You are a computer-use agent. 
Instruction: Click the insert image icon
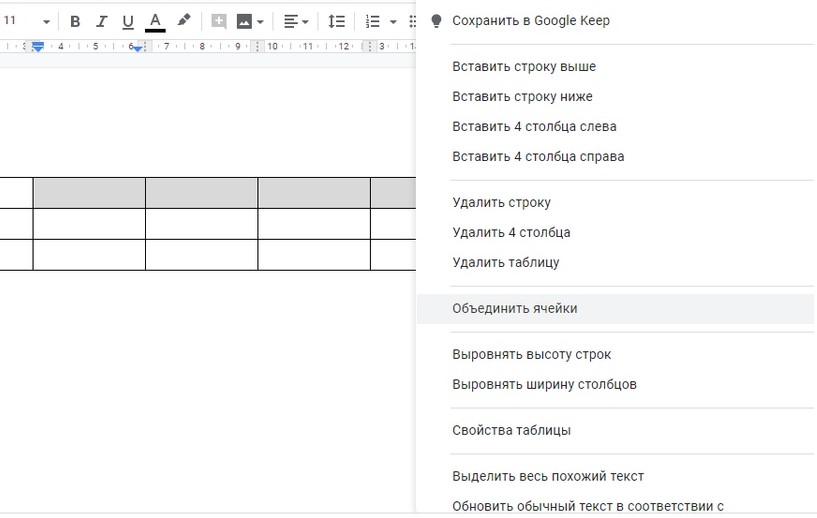[244, 21]
